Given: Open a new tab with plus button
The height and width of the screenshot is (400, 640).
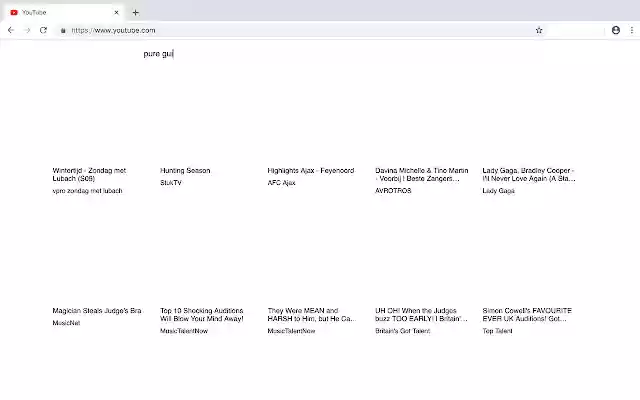Looking at the screenshot, I should (x=136, y=13).
